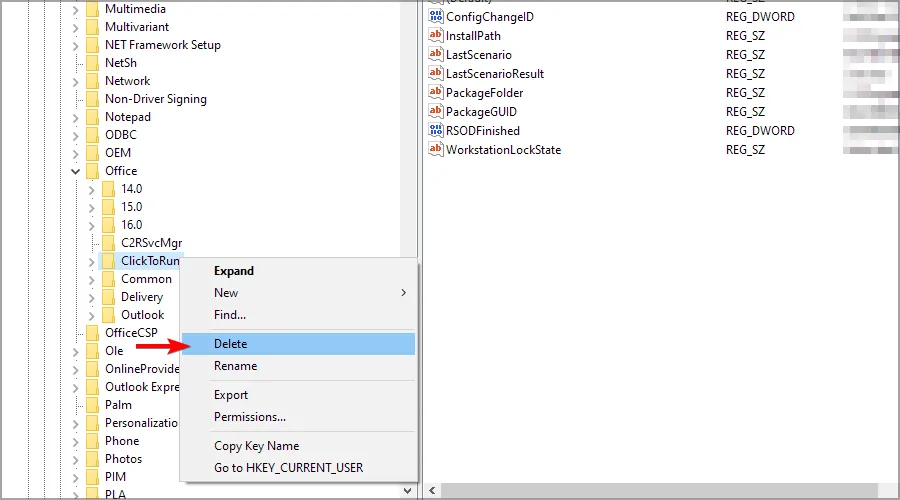Select Copy Key Name
900x500 pixels.
coord(298,446)
